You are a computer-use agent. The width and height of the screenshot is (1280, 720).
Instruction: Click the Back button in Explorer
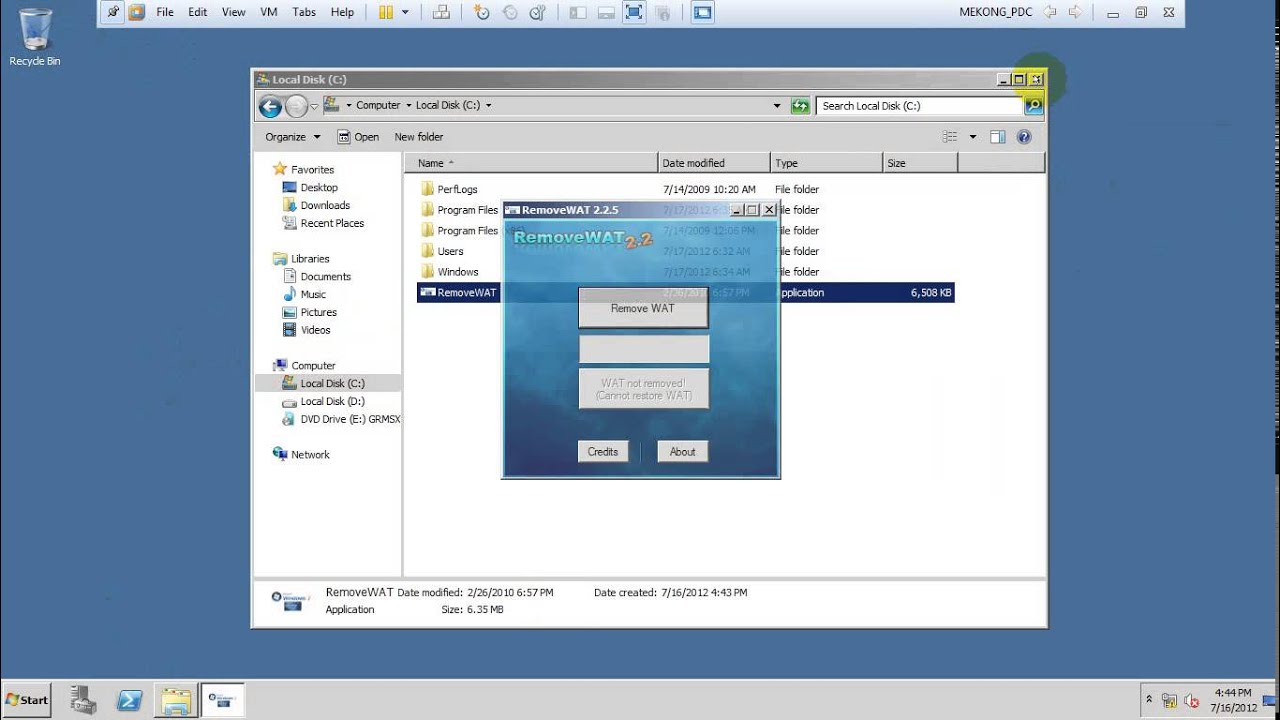click(269, 106)
